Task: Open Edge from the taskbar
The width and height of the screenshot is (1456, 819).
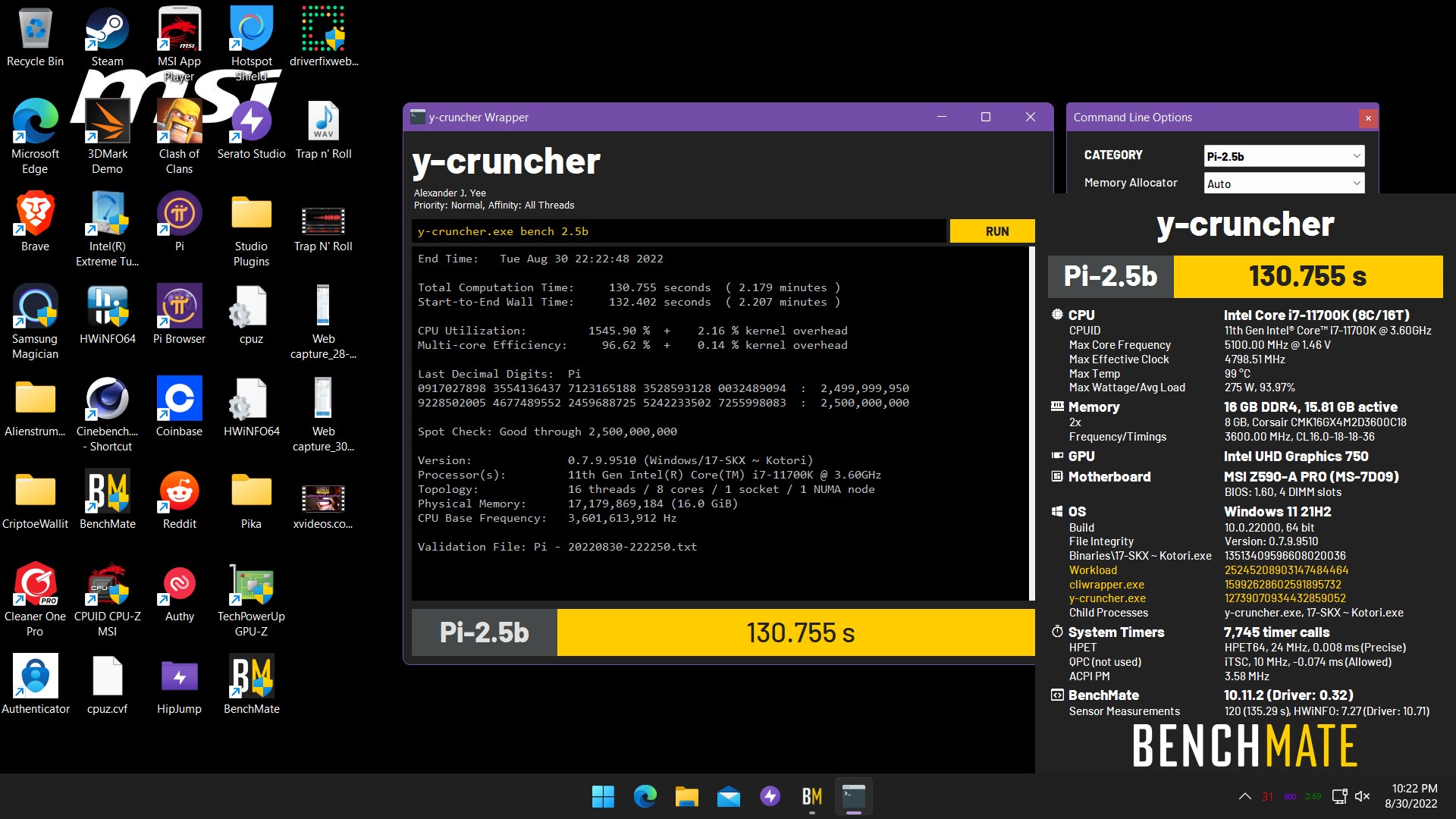Action: (645, 796)
